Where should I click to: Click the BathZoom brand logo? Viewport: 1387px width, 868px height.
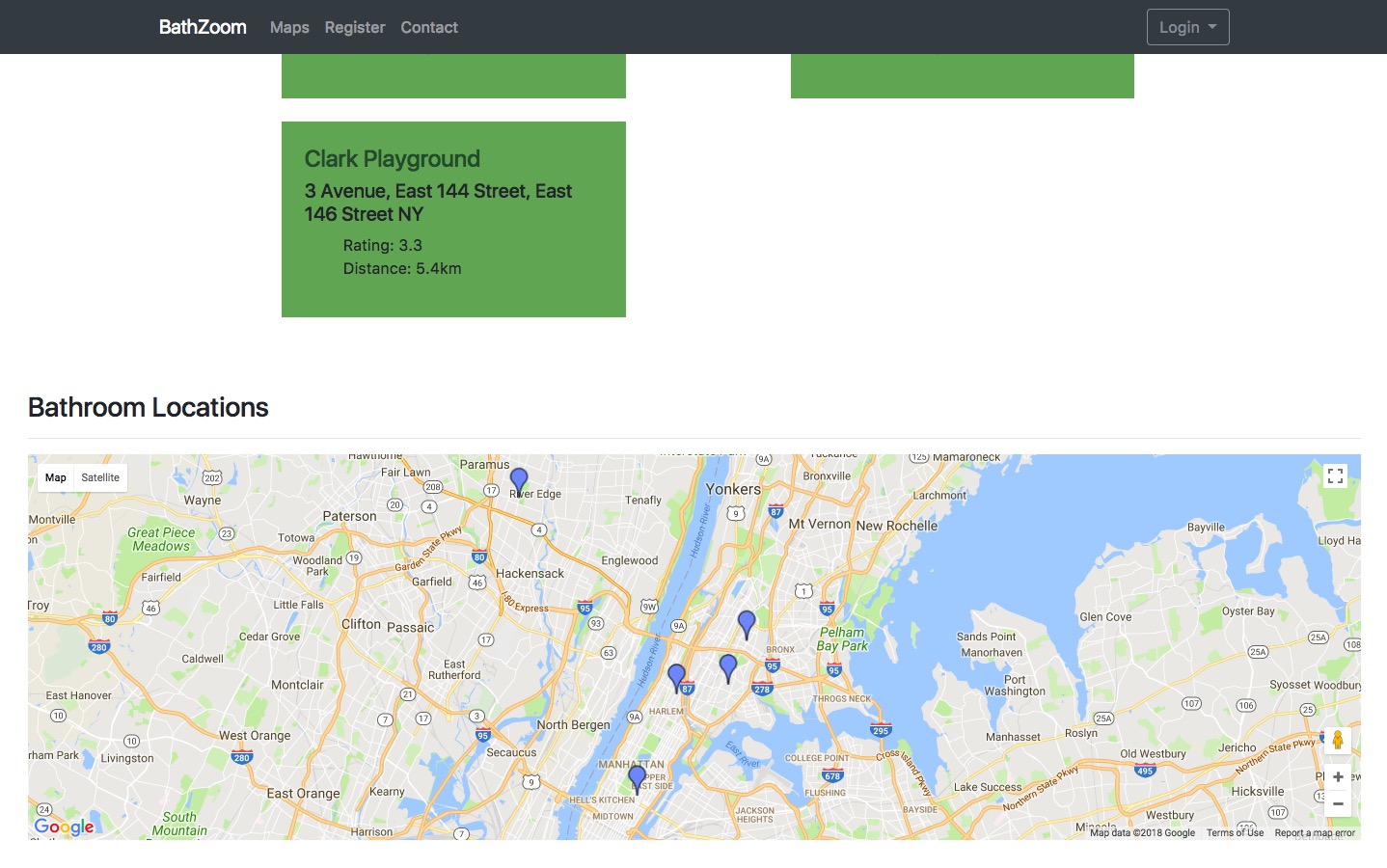coord(203,27)
